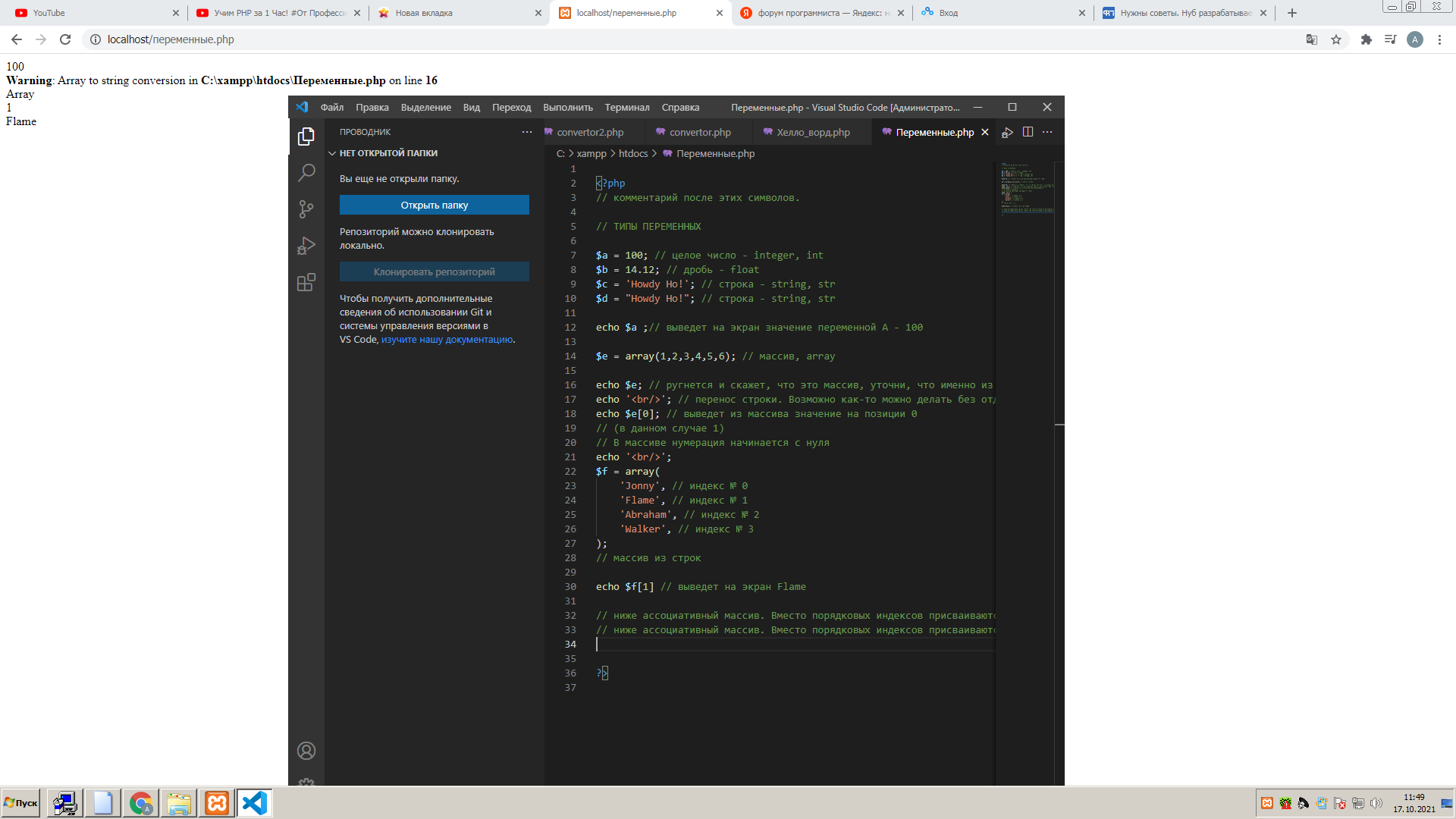
Task: Switch to Новая вкладка browser tab
Action: pyautogui.click(x=459, y=13)
